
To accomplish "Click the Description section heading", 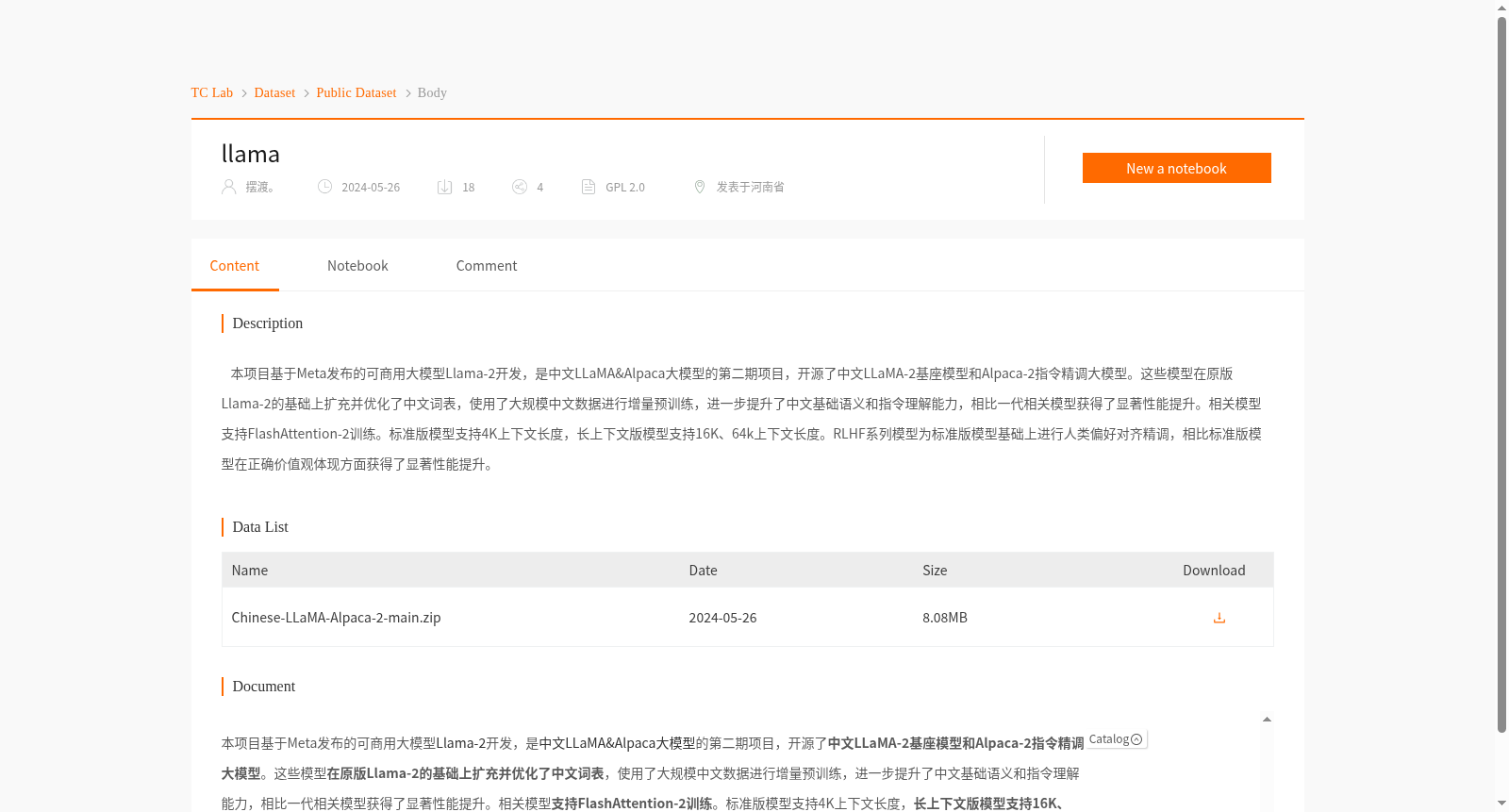I will pos(268,323).
